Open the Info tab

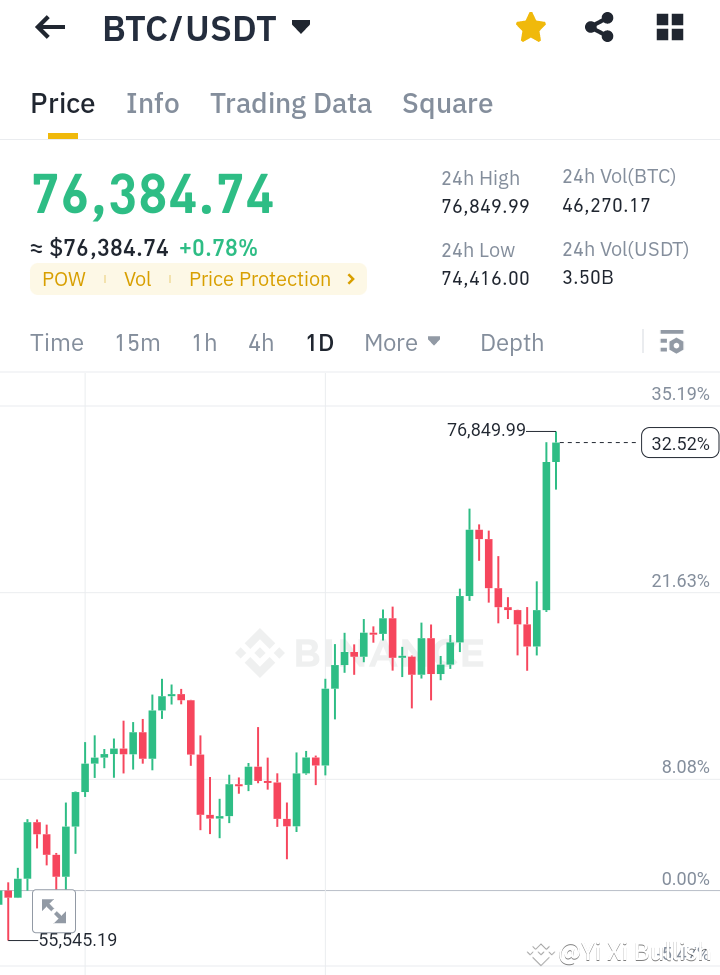(152, 103)
